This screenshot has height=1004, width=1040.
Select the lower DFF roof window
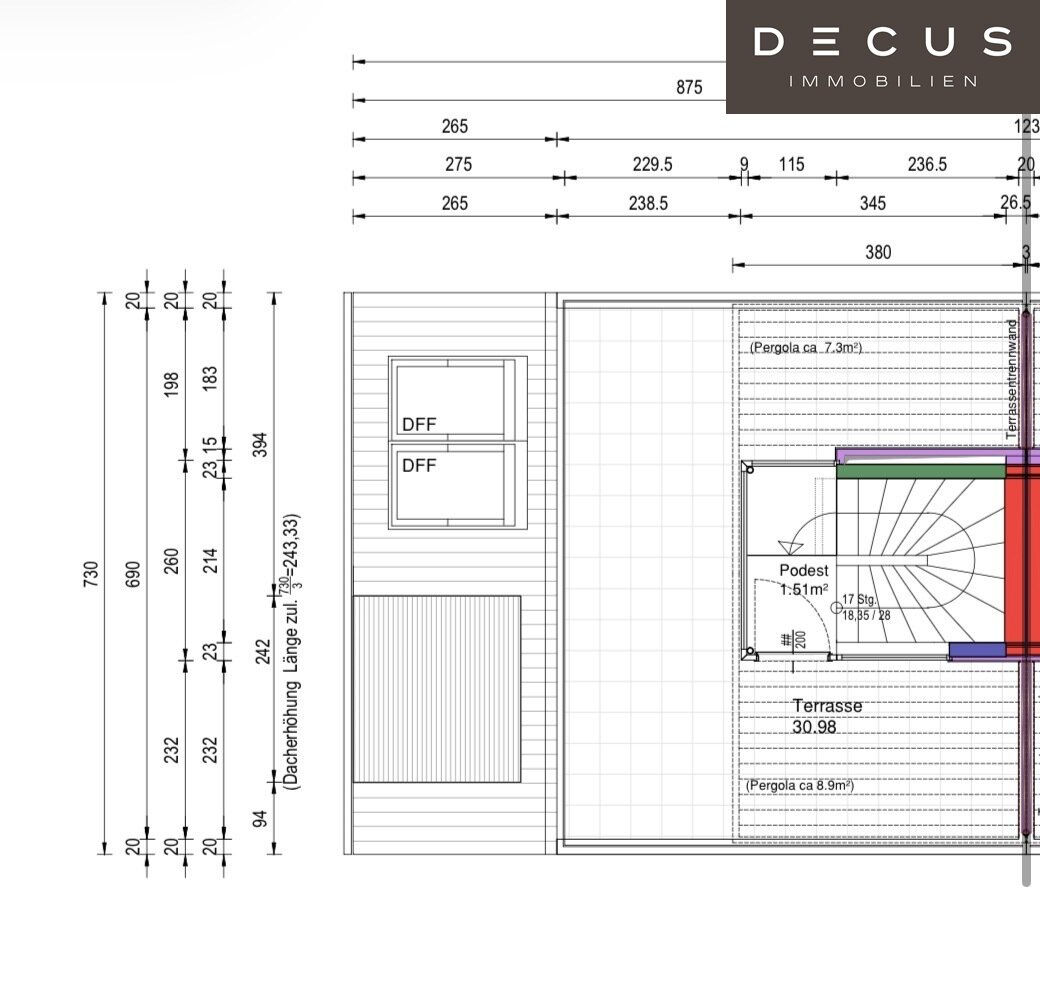(456, 485)
